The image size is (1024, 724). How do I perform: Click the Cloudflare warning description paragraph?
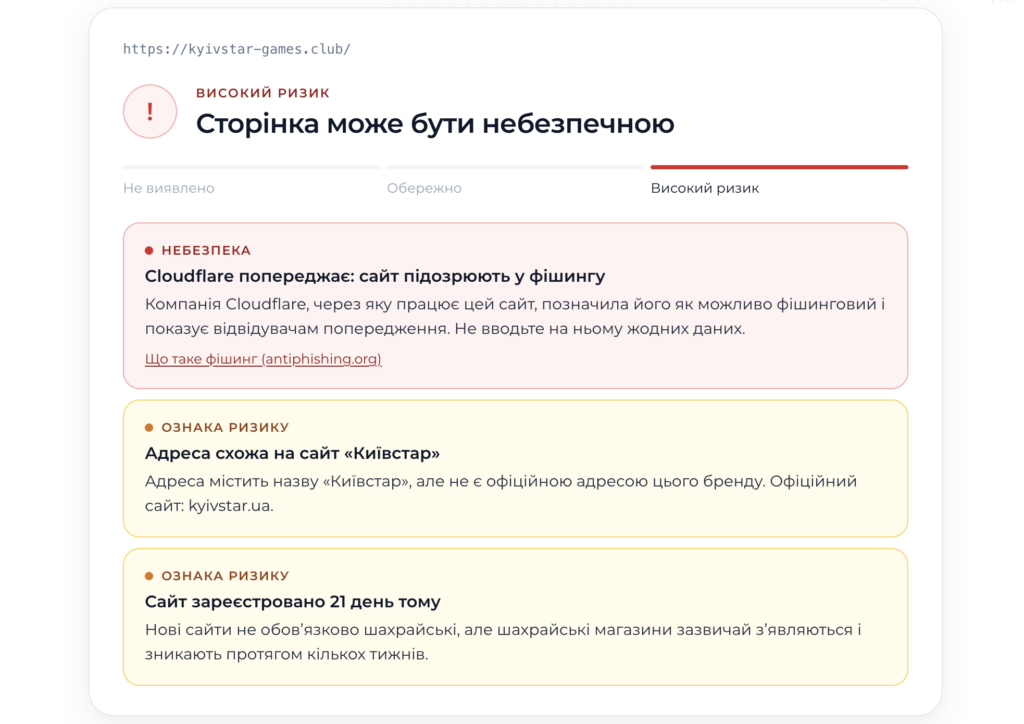(515, 316)
